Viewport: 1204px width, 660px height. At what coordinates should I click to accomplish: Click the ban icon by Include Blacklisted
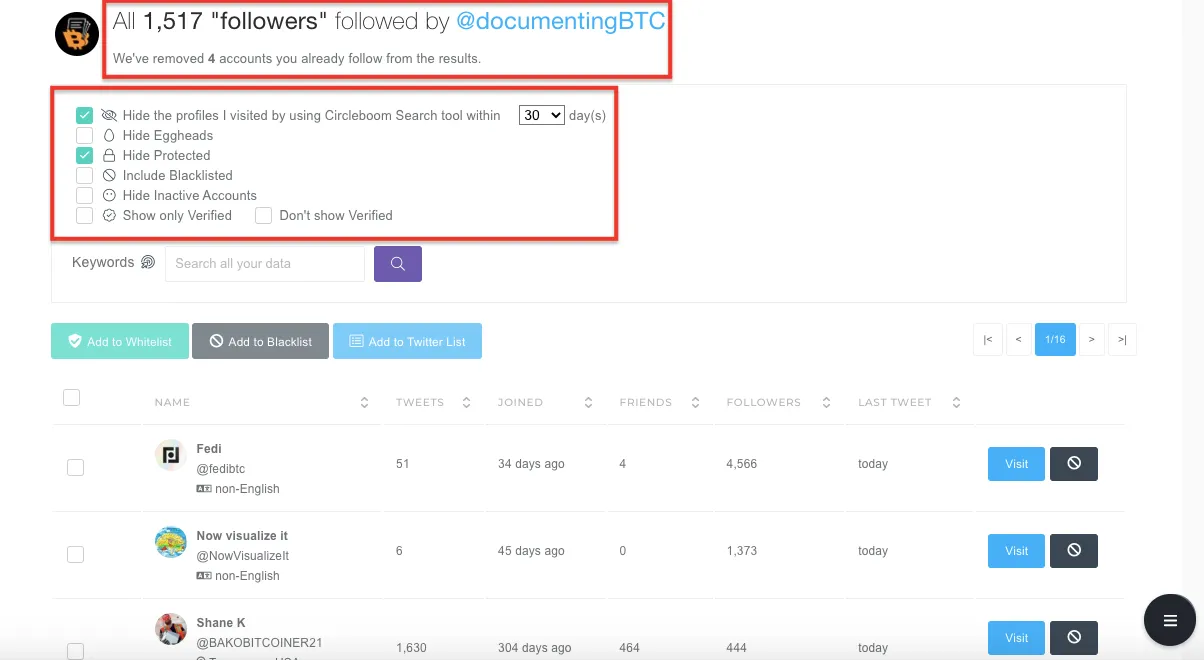click(x=110, y=175)
